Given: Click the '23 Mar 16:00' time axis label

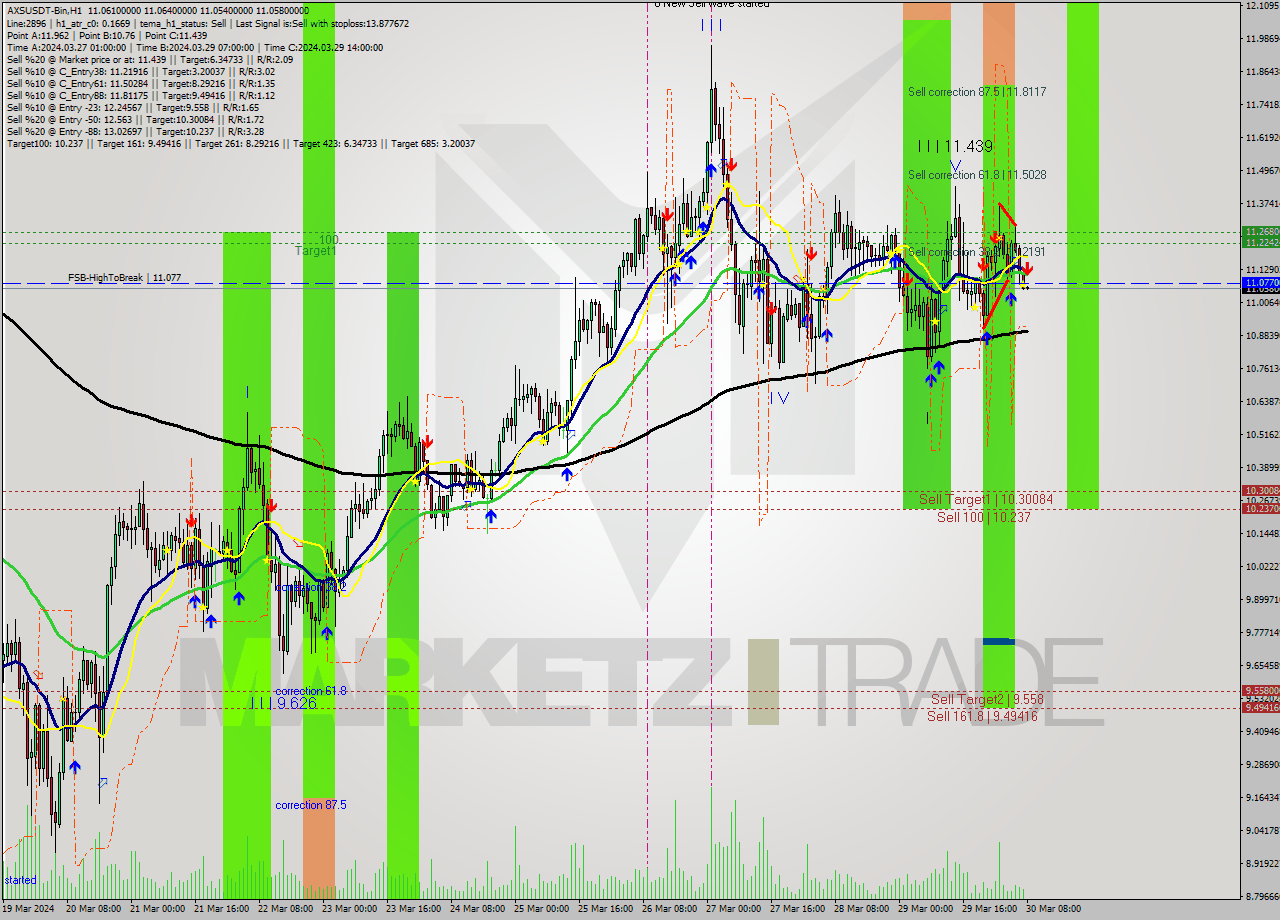Looking at the screenshot, I should tap(412, 909).
